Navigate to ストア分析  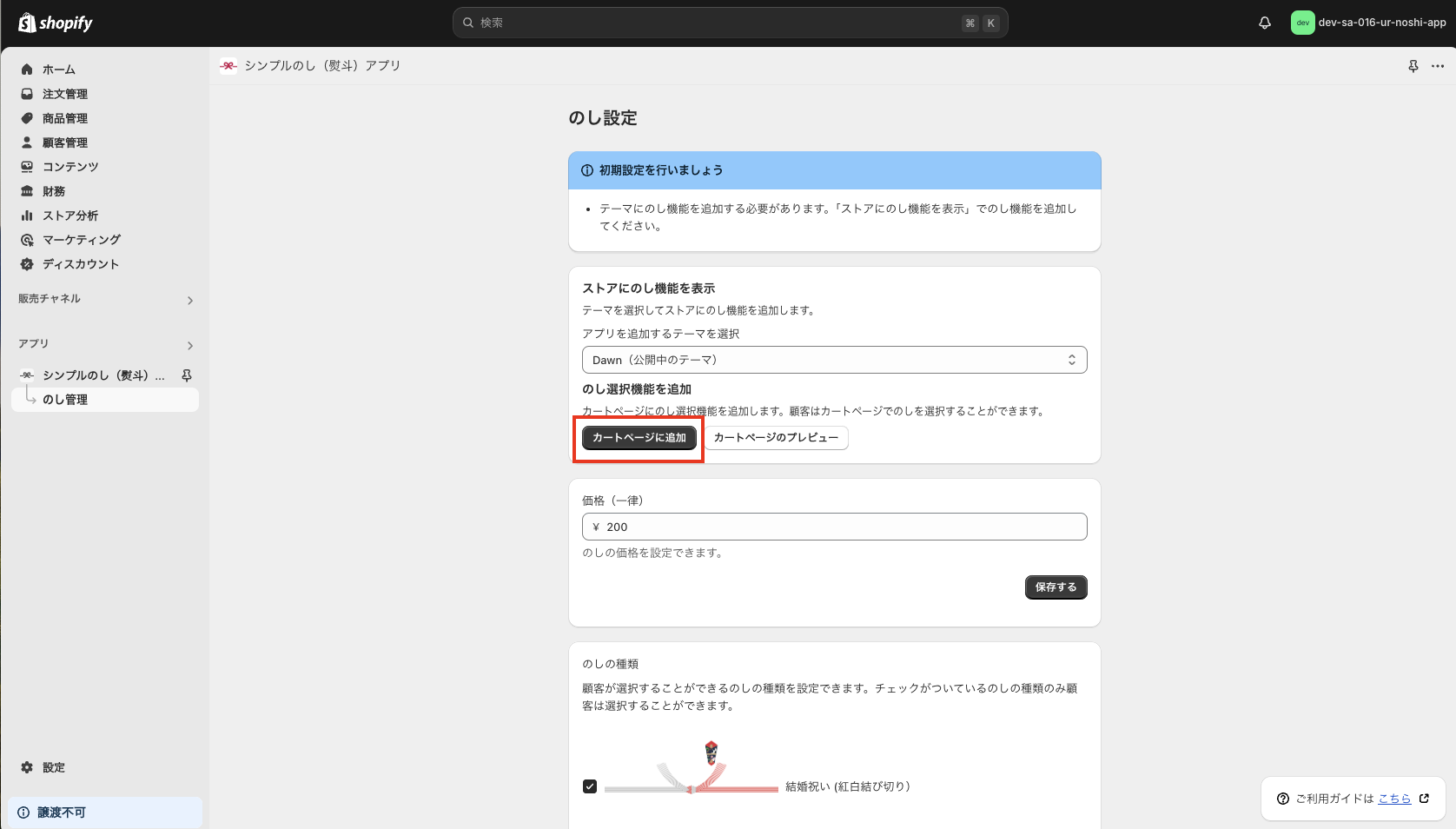point(69,216)
